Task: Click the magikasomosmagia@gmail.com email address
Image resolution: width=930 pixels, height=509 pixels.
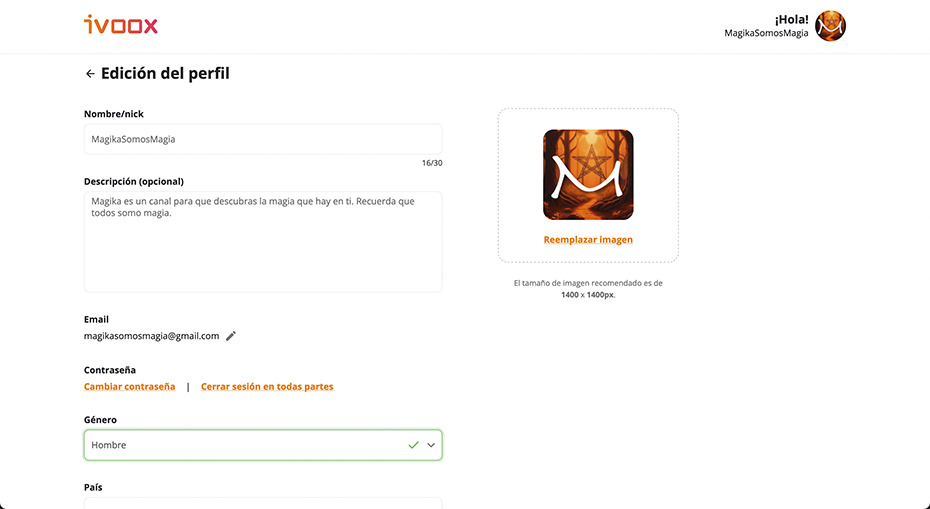Action: (151, 336)
